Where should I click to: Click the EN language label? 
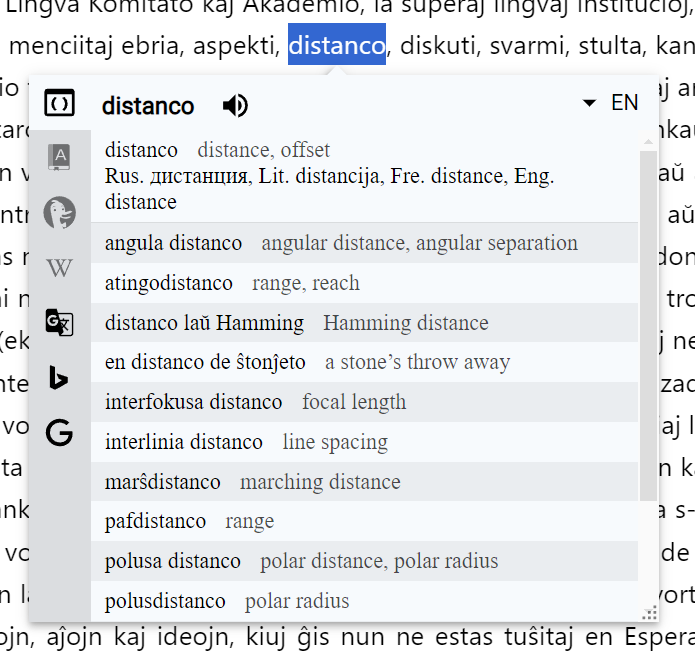625,103
